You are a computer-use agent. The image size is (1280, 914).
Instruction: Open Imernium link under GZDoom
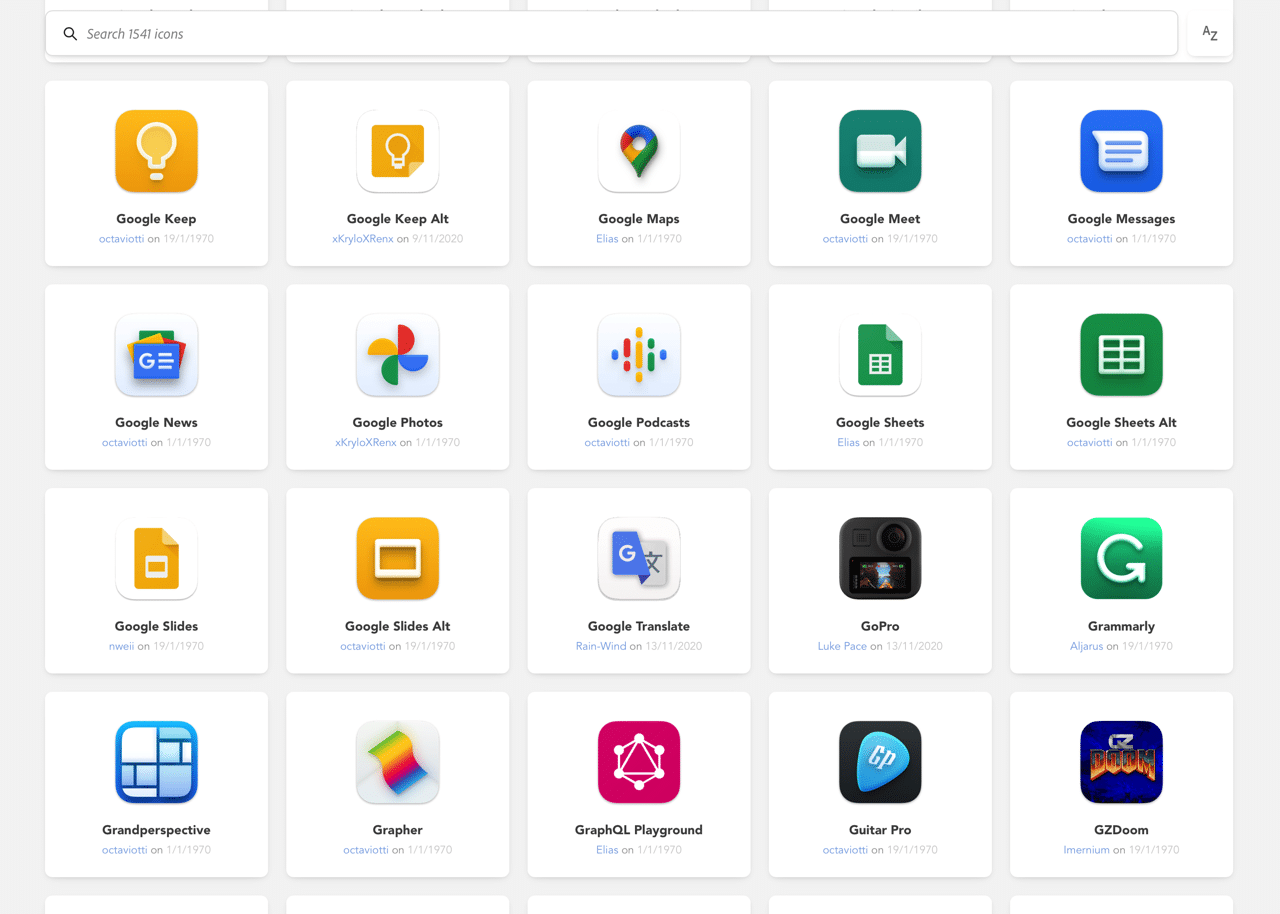click(x=1087, y=850)
